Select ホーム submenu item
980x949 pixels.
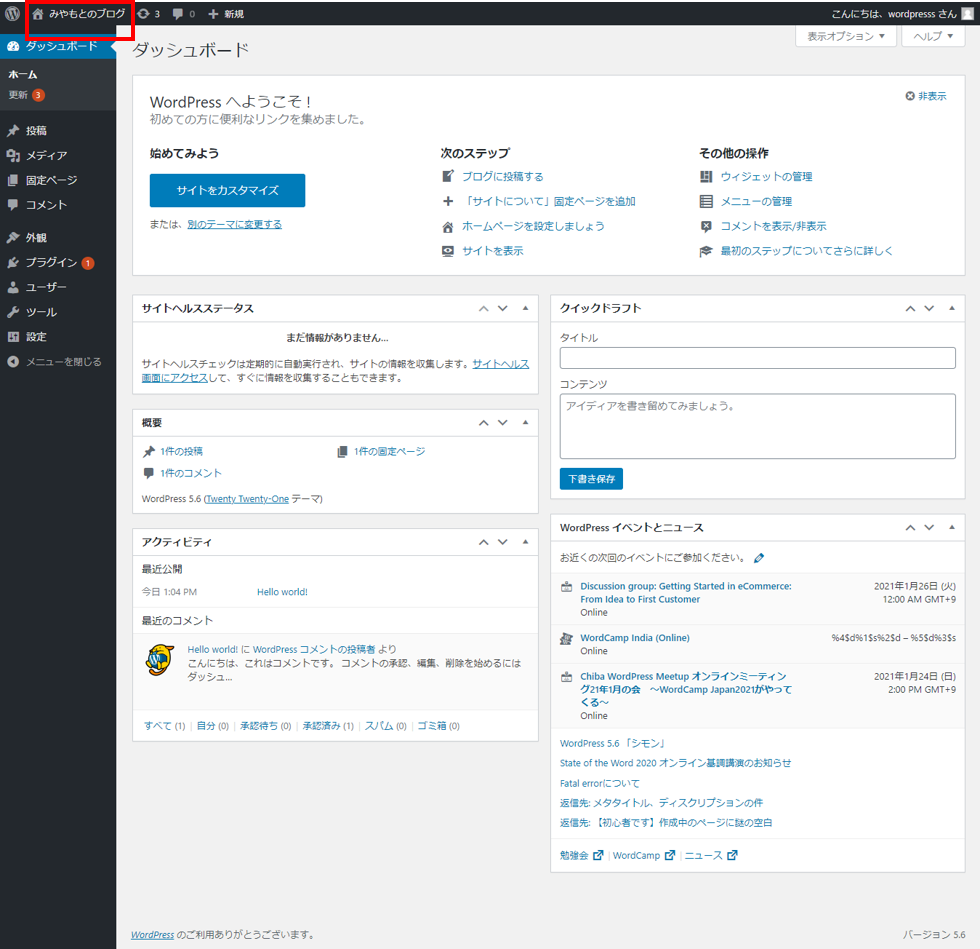22,74
